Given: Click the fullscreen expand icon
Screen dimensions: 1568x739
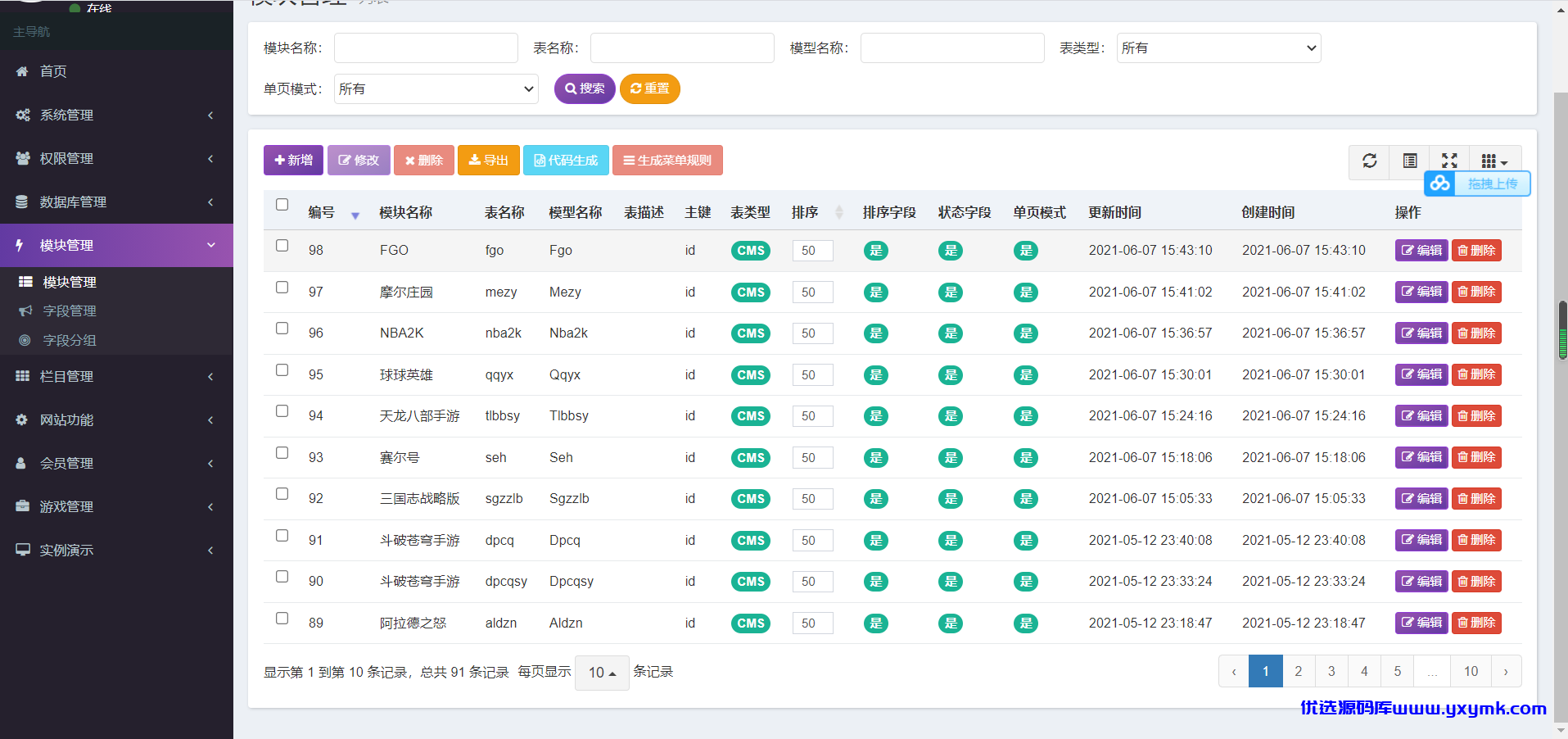Looking at the screenshot, I should click(1449, 161).
